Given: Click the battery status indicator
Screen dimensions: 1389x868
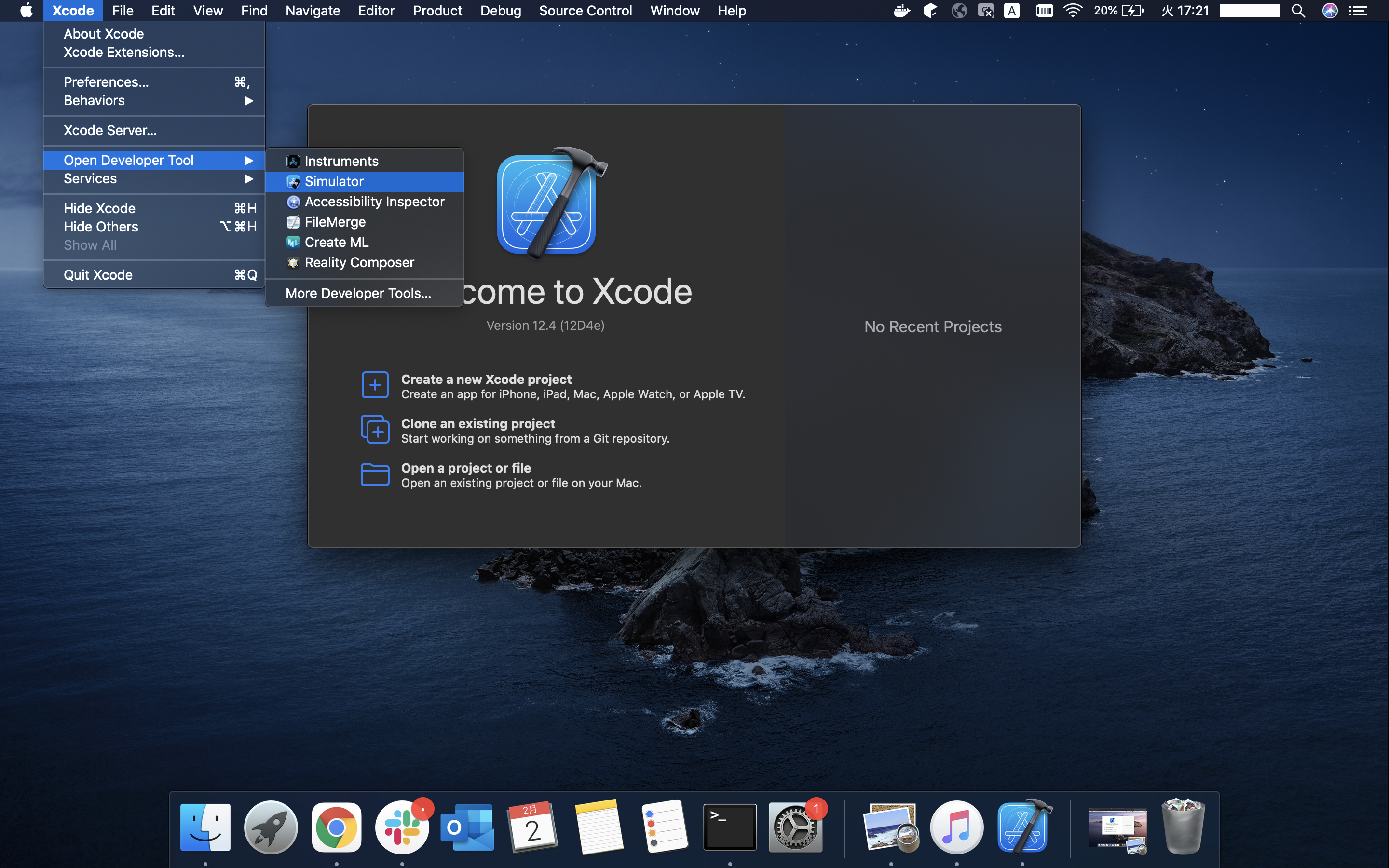Looking at the screenshot, I should (1118, 10).
